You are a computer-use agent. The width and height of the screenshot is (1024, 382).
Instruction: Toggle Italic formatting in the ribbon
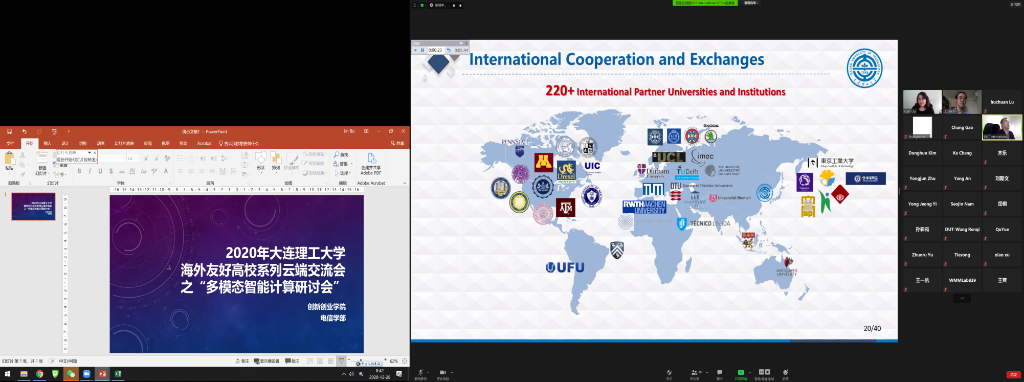tap(89, 171)
